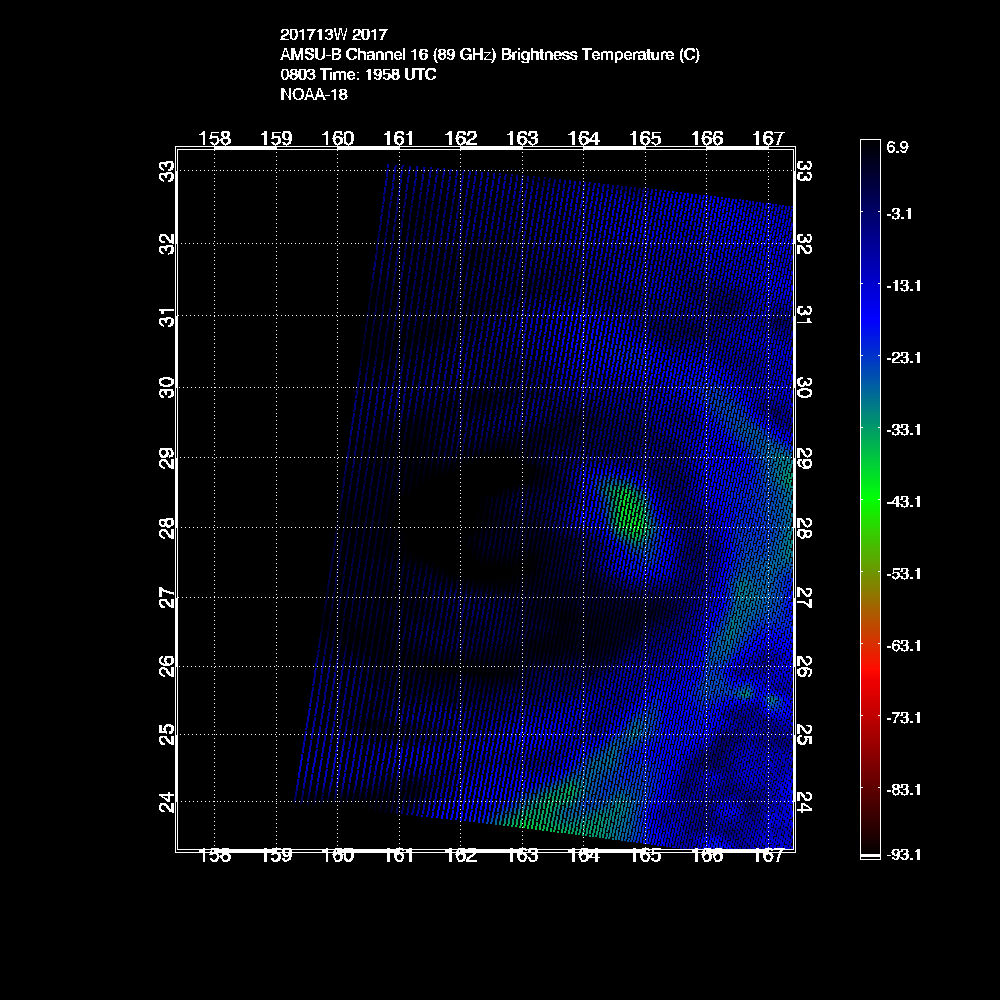This screenshot has height=1000, width=1000.
Task: Click the 162 longitude label on the bottom axis
Action: coord(461,855)
